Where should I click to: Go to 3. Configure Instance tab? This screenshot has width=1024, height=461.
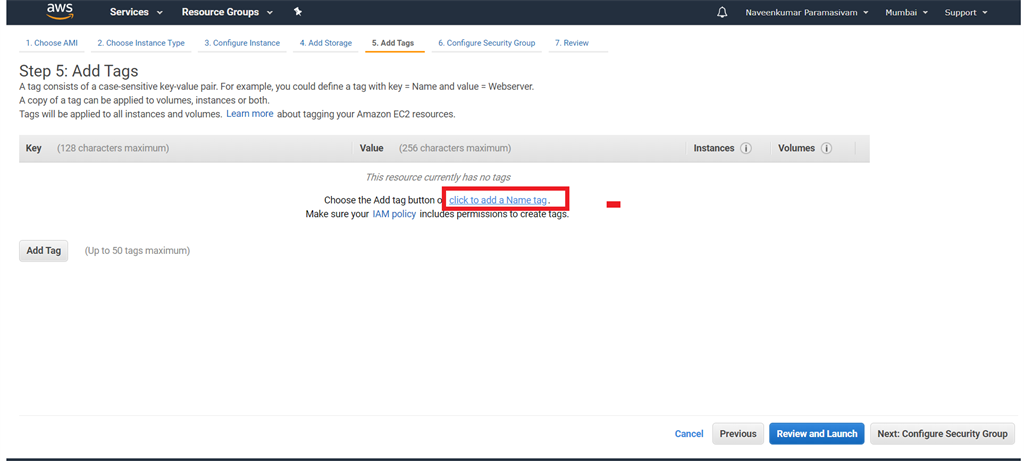point(242,43)
